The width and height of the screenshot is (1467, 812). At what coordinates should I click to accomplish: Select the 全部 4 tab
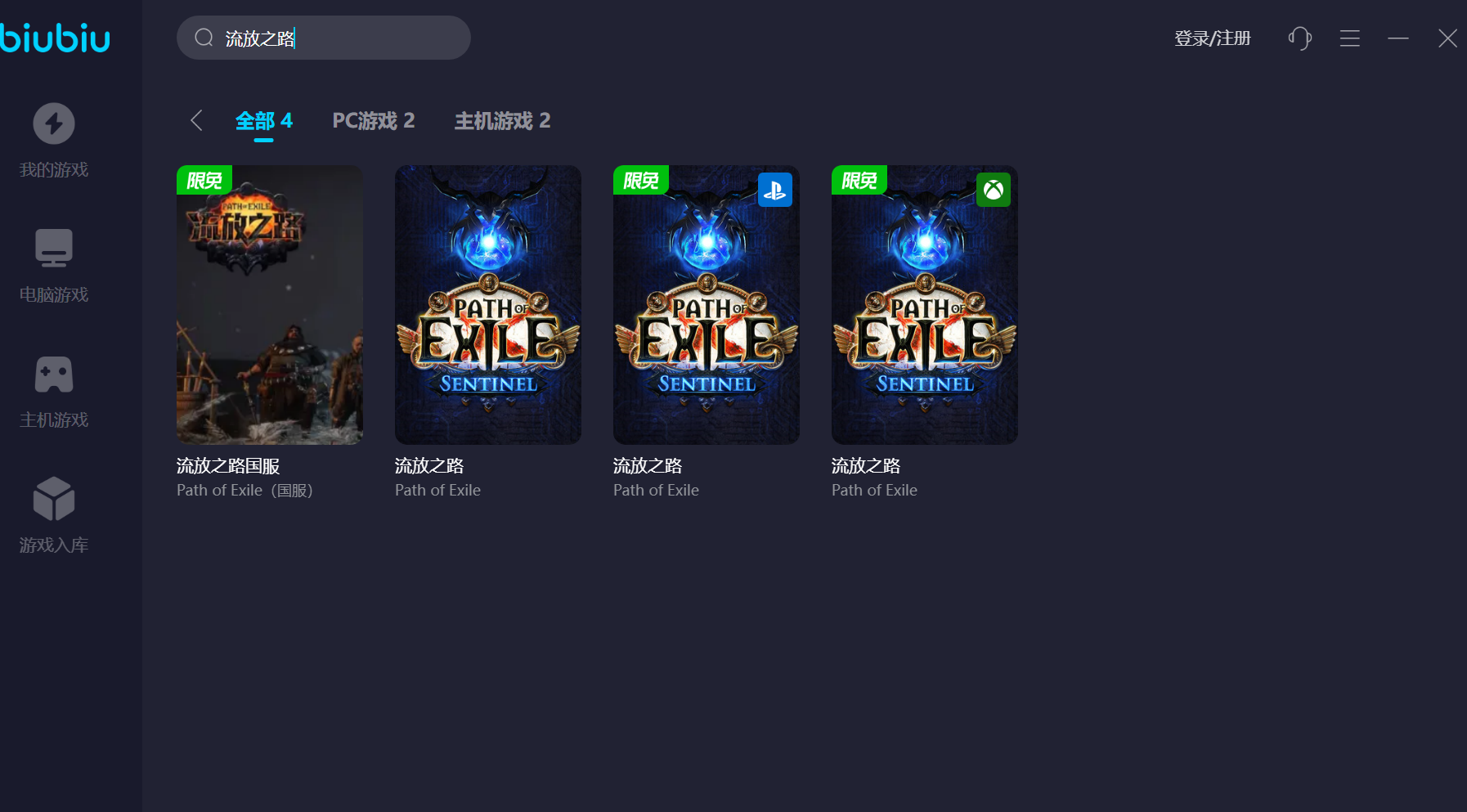click(x=263, y=121)
